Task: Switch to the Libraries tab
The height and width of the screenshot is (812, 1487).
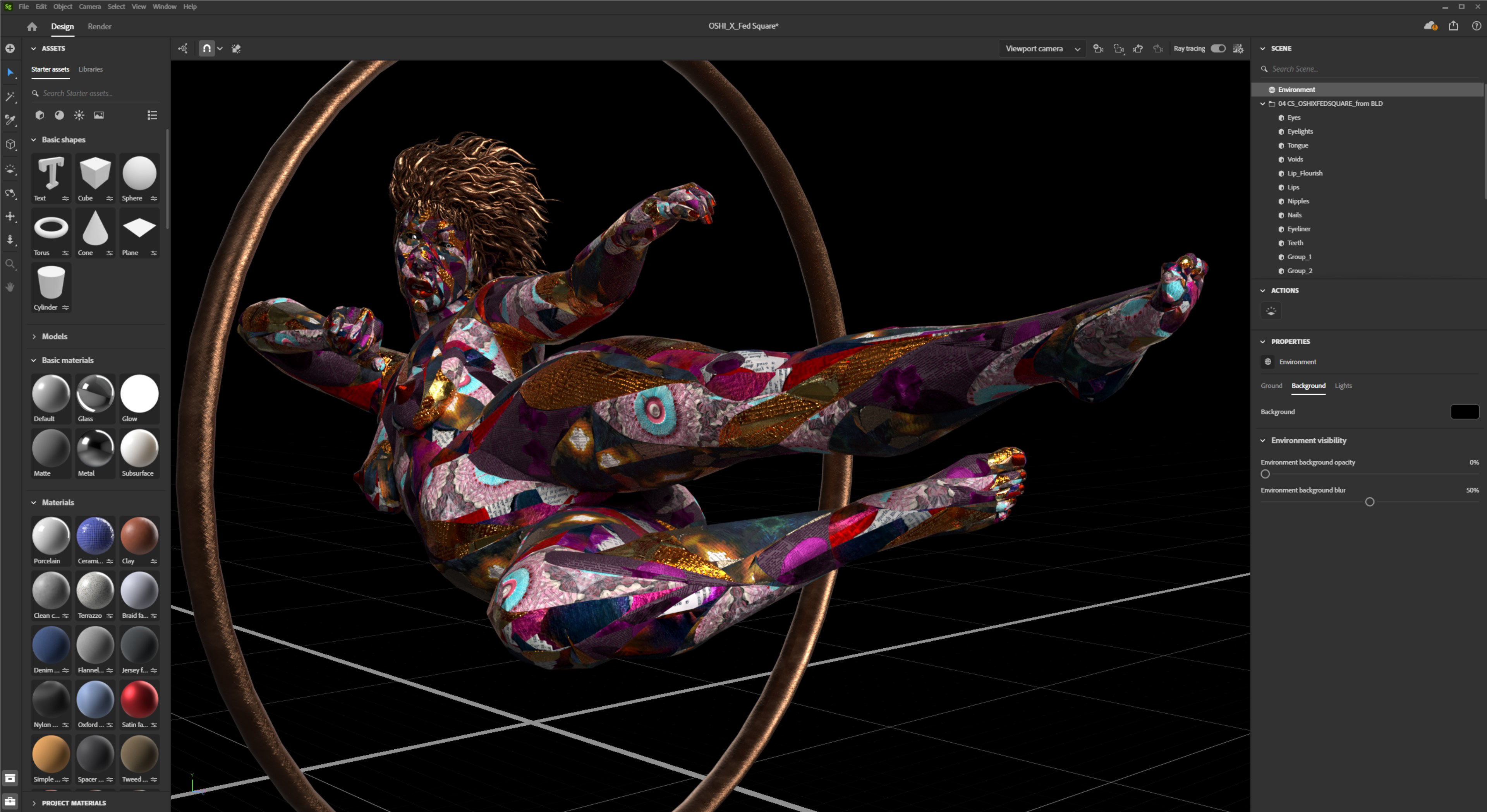Action: [91, 69]
